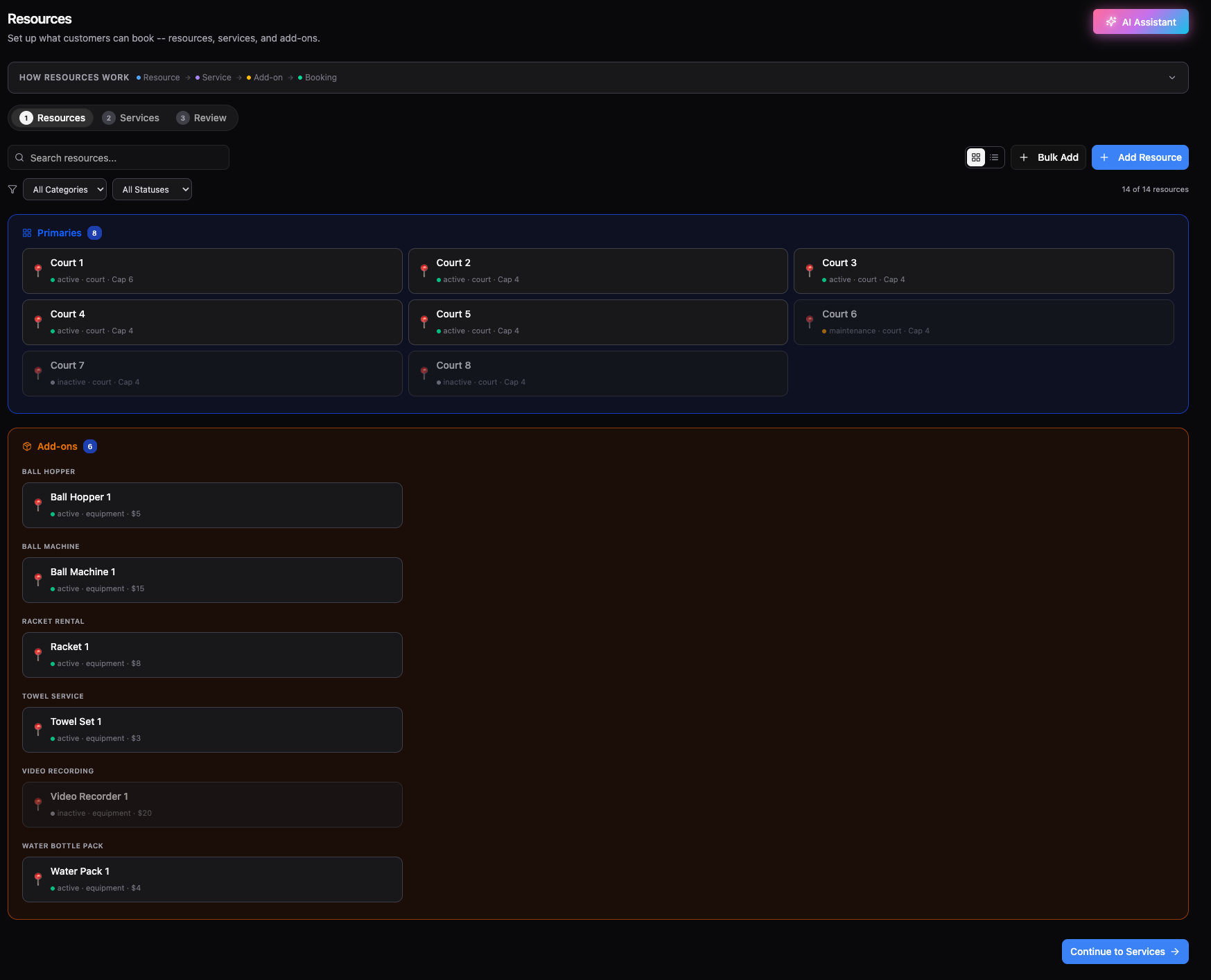This screenshot has height=980, width=1211.
Task: Click the Add-ons box icon
Action: pos(27,446)
